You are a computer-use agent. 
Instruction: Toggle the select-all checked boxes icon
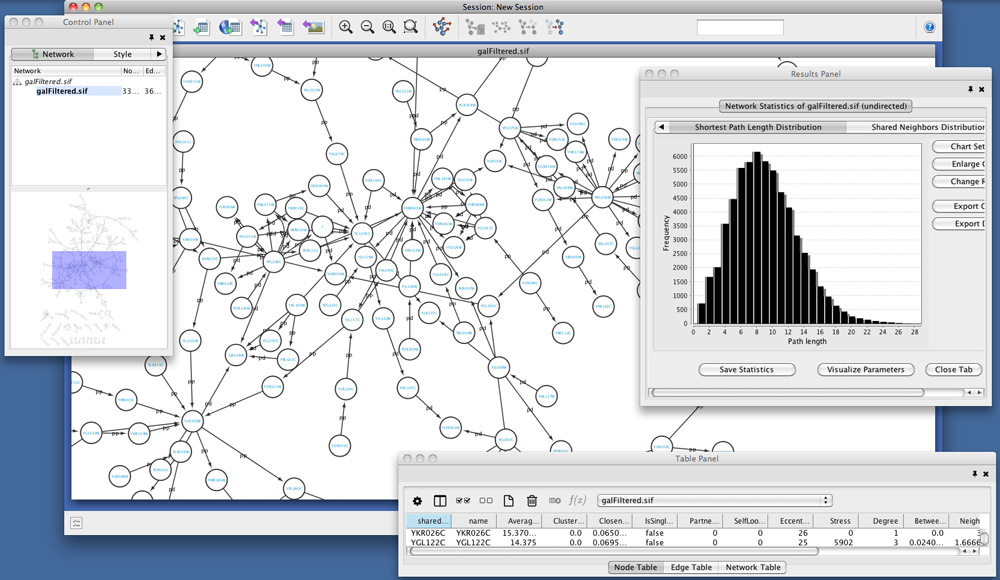point(463,500)
